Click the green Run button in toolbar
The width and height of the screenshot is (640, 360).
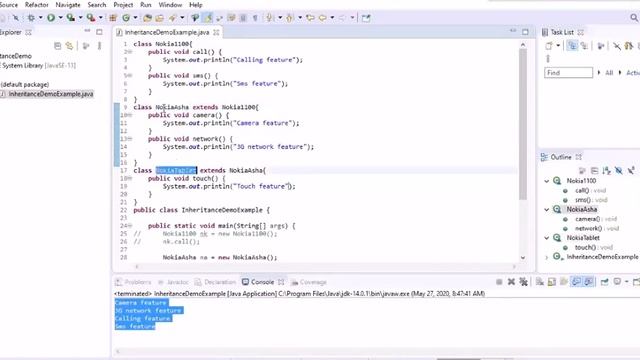51,18
